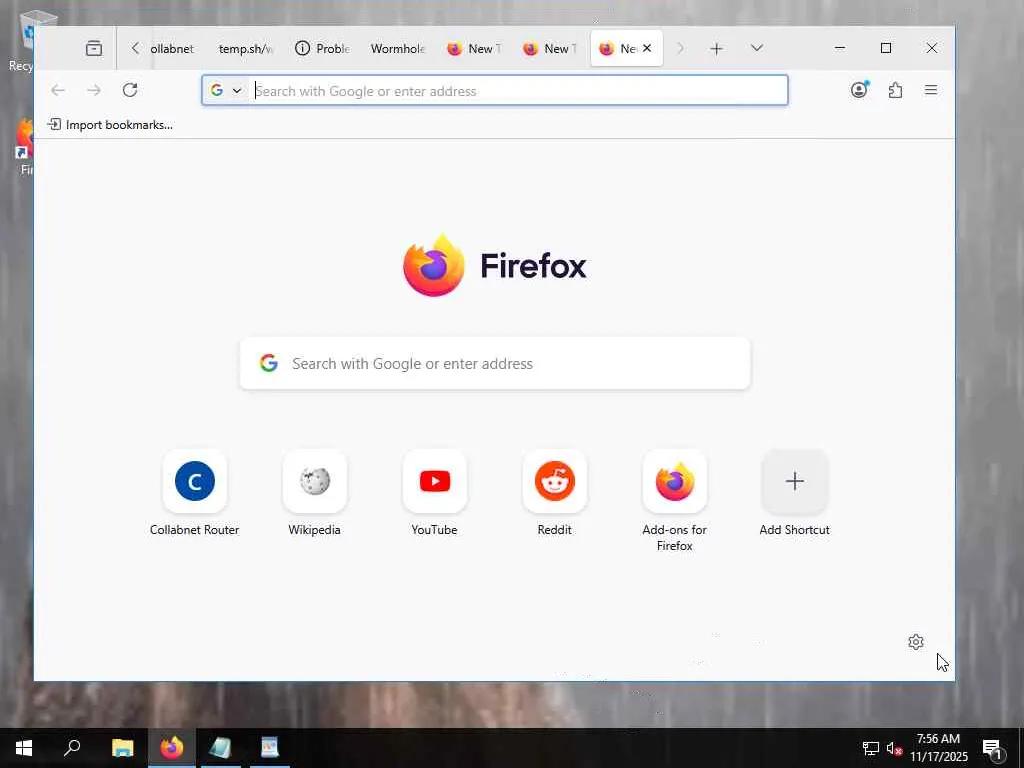Screen dimensions: 1024x768
Task: Switch to the Problem loading tab
Action: (x=323, y=48)
